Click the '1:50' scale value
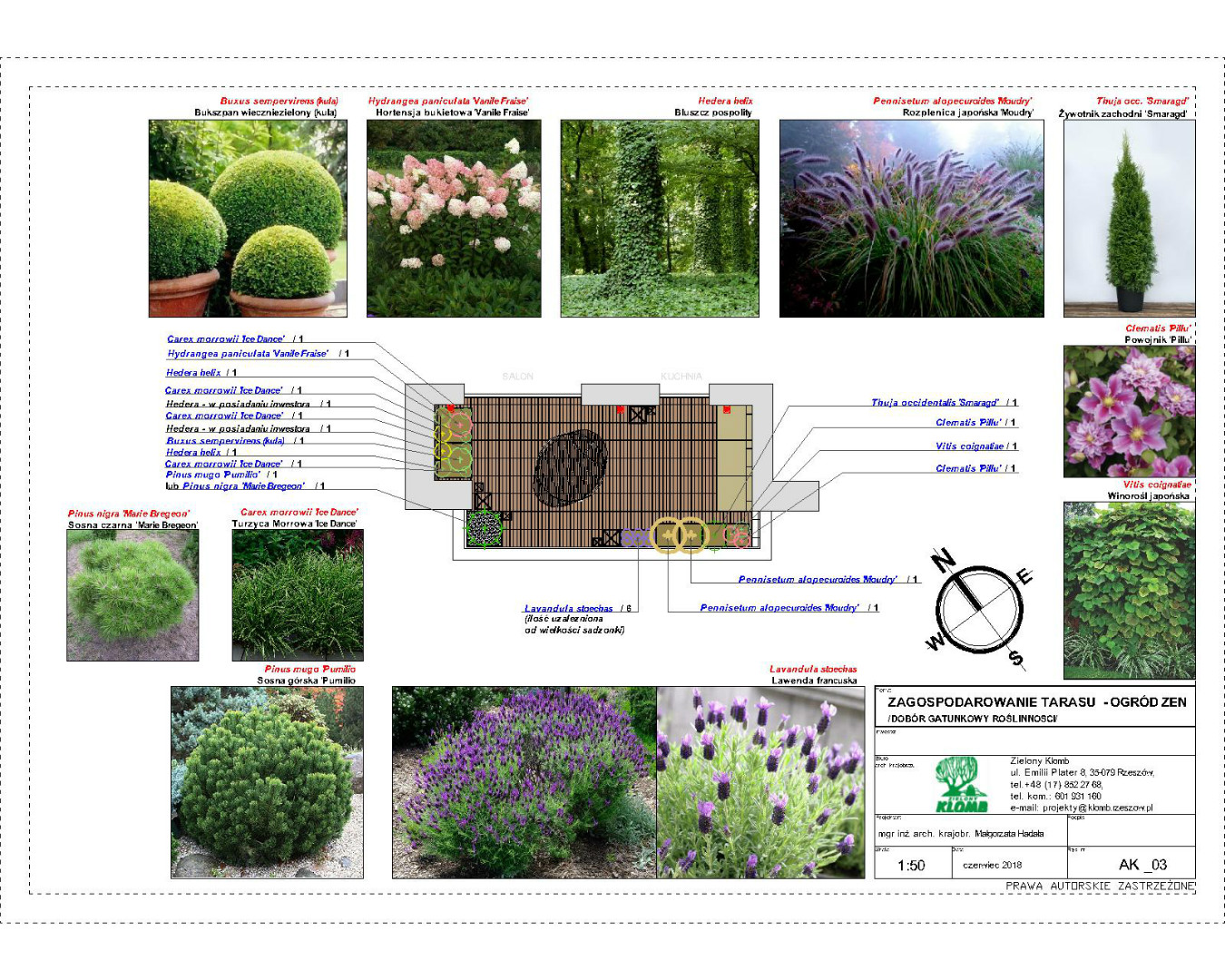Screen dimensions: 1225x980 coord(911,865)
